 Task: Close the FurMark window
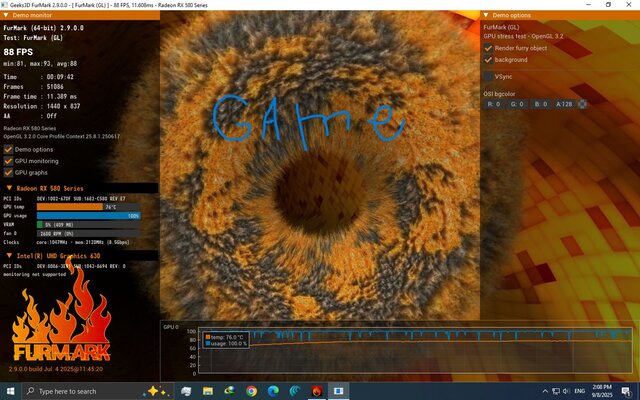[629, 4]
